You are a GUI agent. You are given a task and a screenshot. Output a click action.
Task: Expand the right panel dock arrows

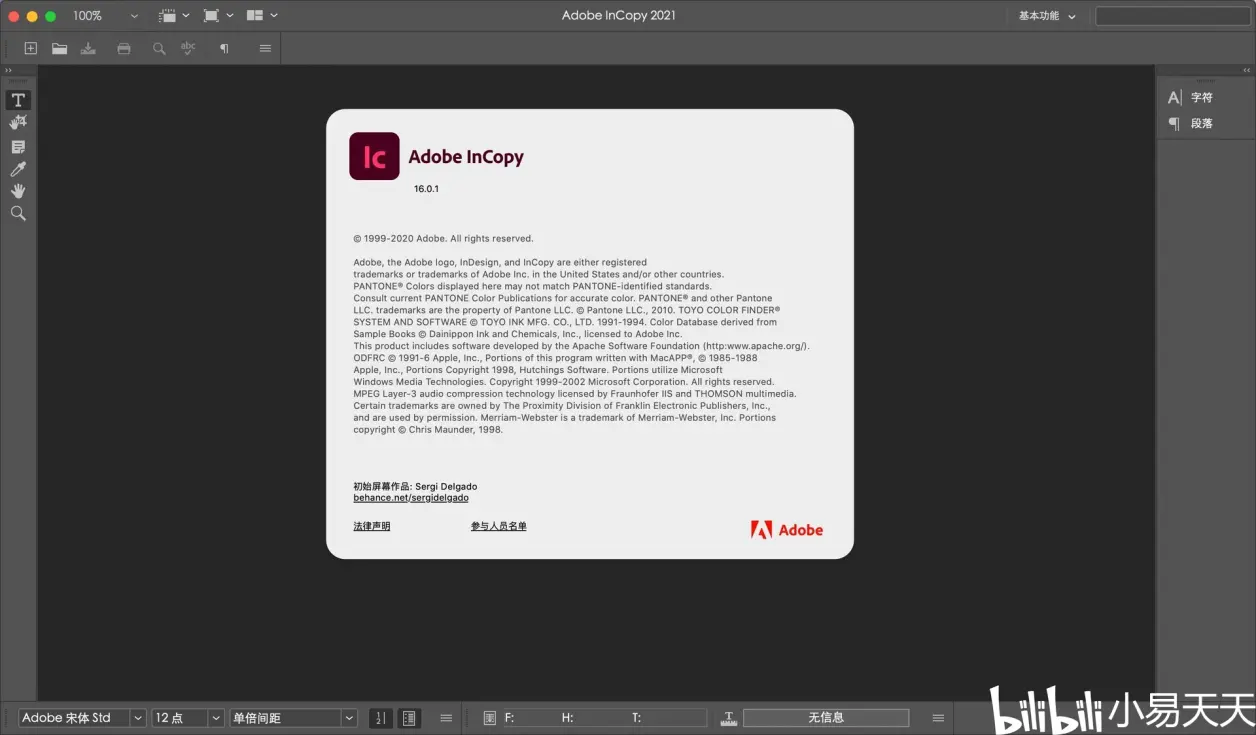click(x=1246, y=70)
